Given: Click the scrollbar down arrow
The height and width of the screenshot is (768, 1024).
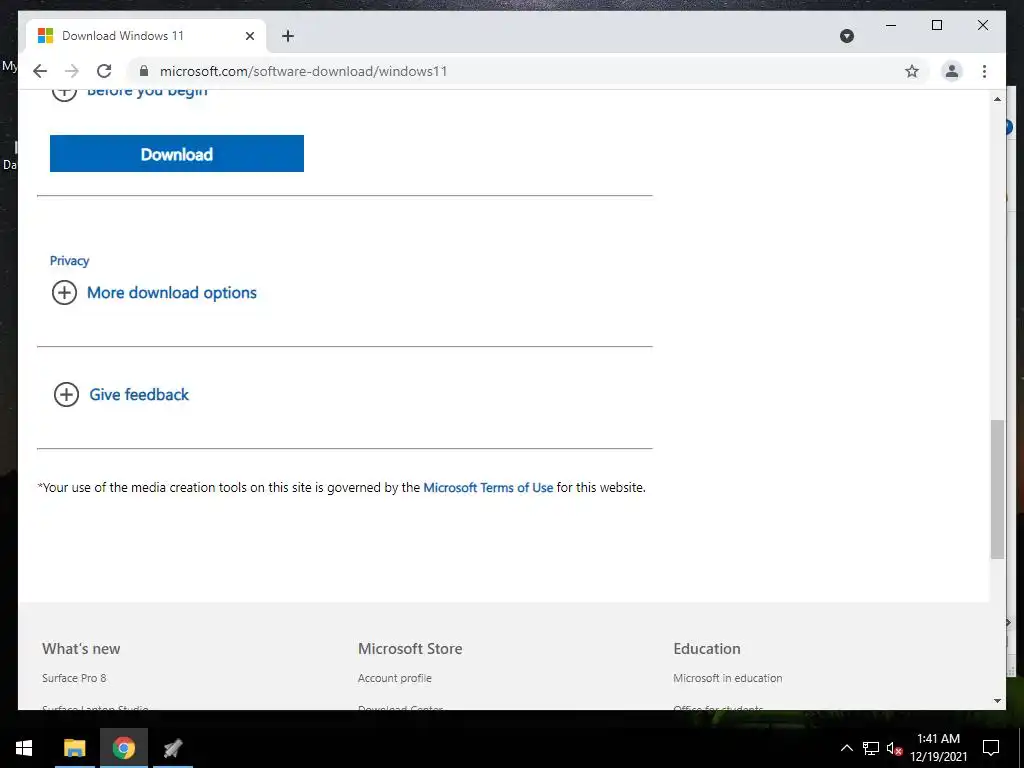Looking at the screenshot, I should coord(997,701).
